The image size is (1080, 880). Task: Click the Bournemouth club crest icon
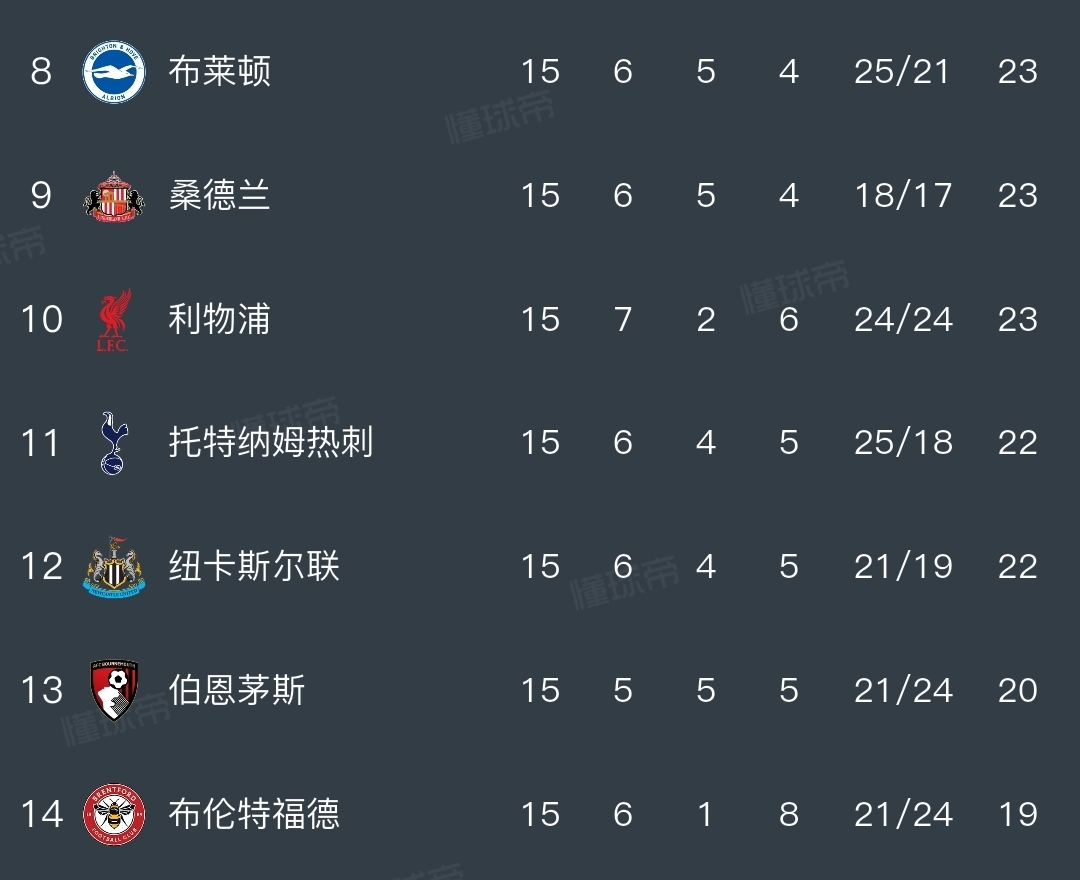pos(114,690)
